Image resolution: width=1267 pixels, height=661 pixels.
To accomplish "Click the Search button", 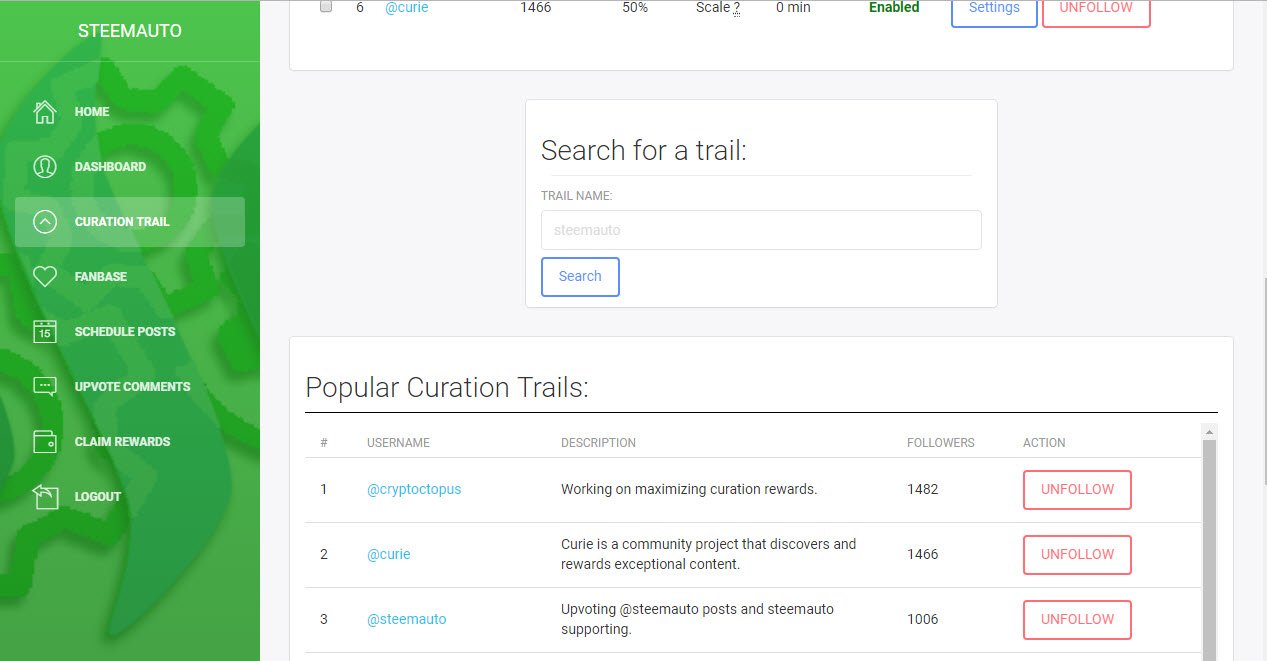I will (x=580, y=277).
